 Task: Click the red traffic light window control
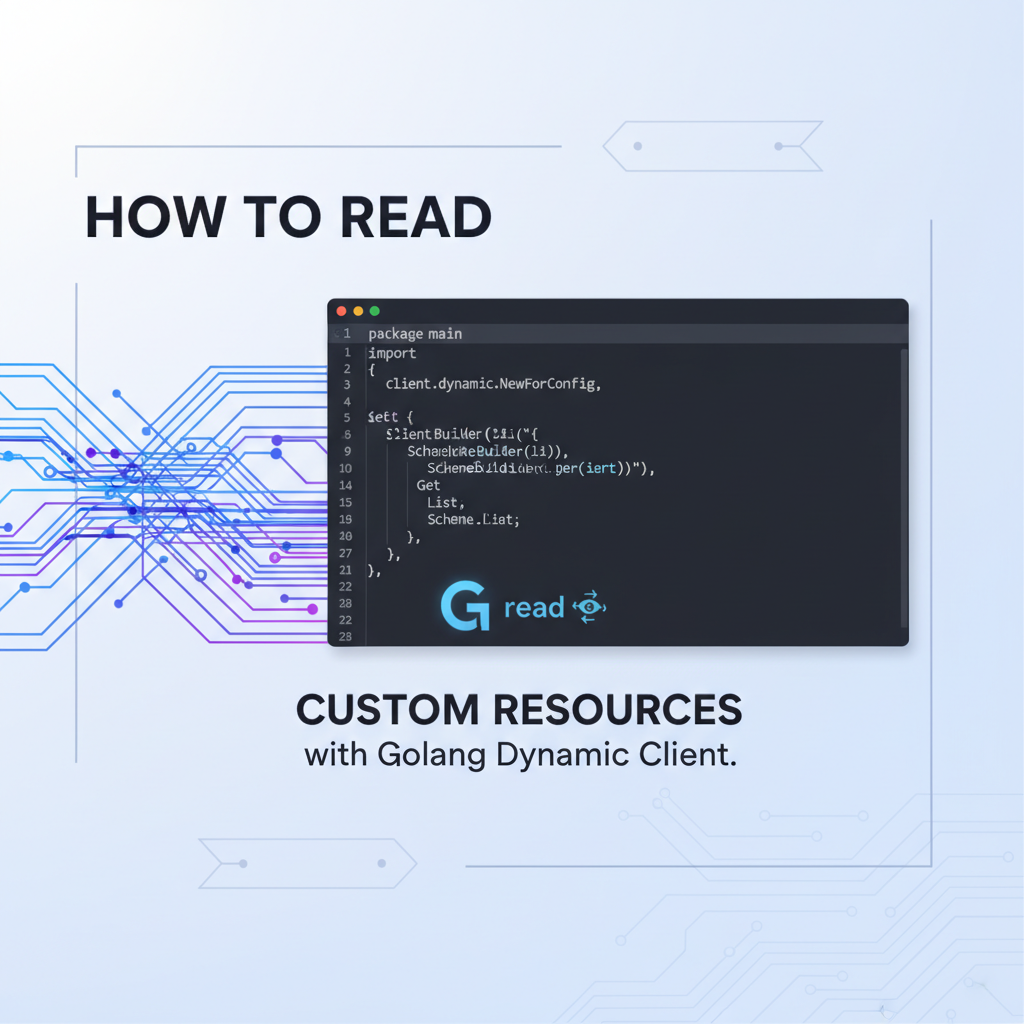point(341,311)
